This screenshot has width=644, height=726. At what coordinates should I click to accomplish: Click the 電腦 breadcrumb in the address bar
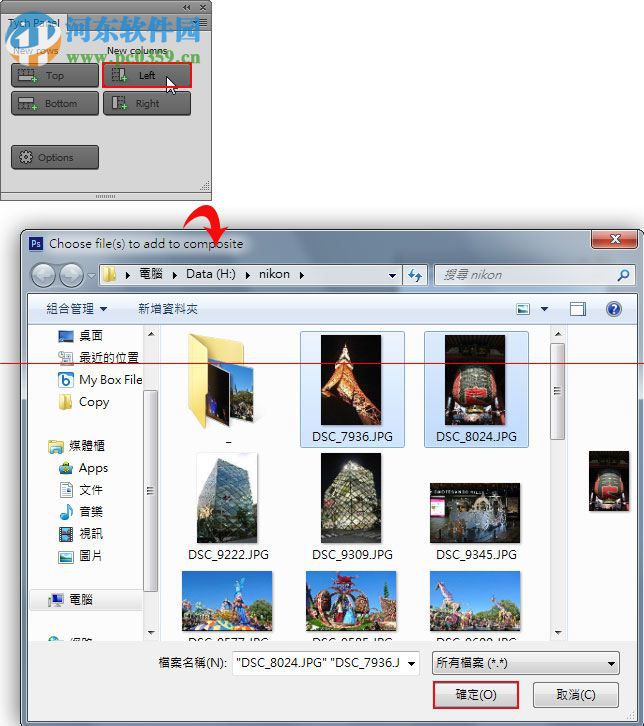point(151,274)
